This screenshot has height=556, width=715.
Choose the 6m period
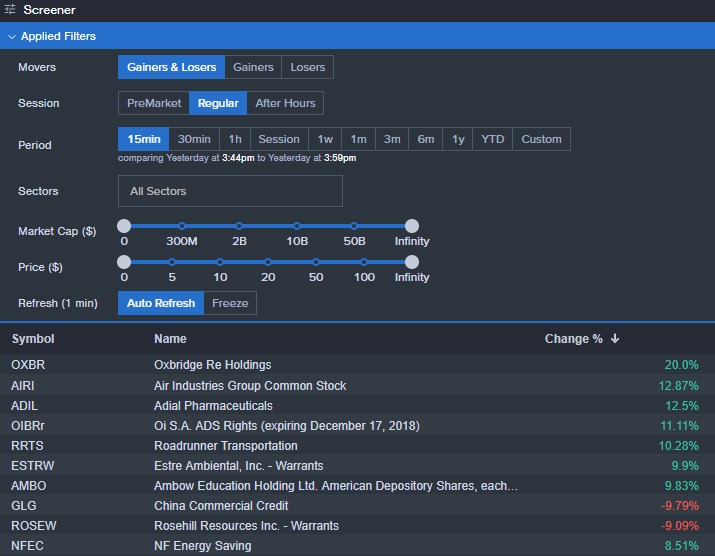426,139
